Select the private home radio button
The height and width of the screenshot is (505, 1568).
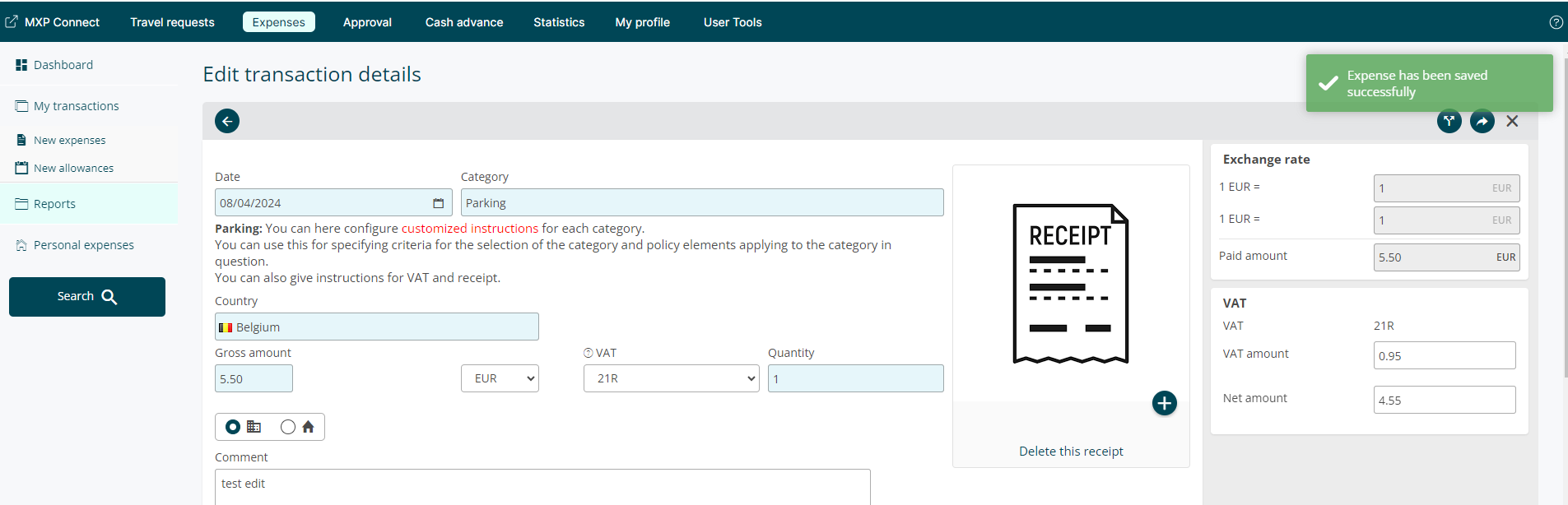coord(288,427)
